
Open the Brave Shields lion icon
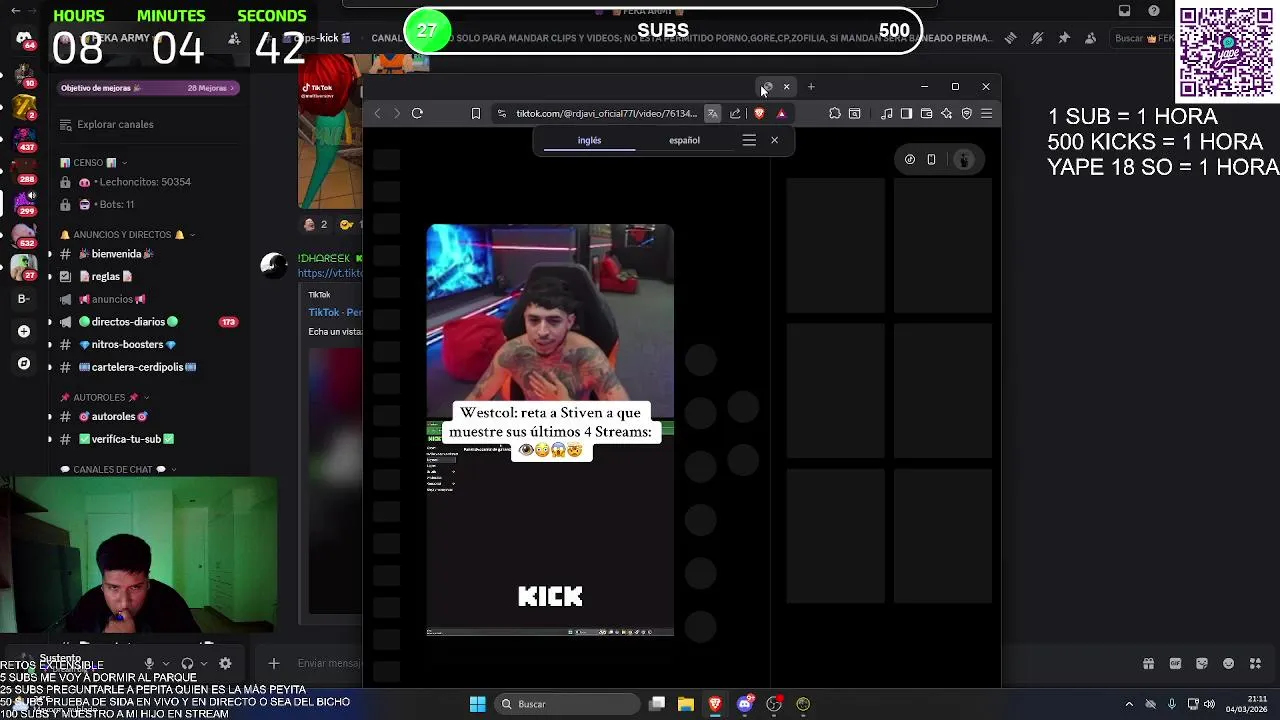coord(759,113)
